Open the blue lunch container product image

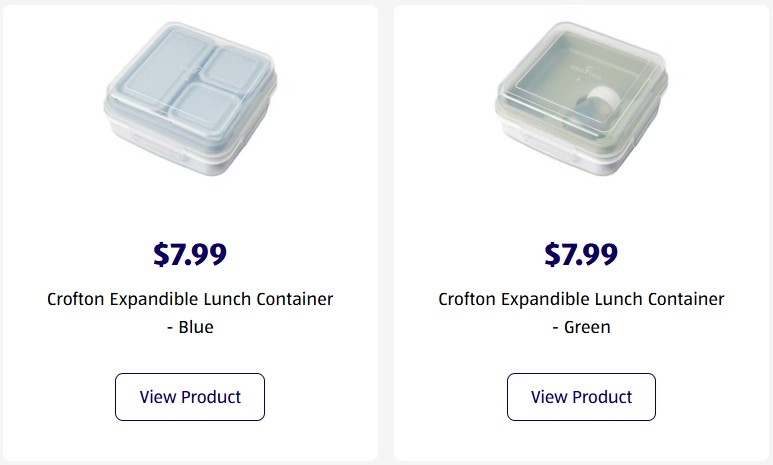coord(190,99)
